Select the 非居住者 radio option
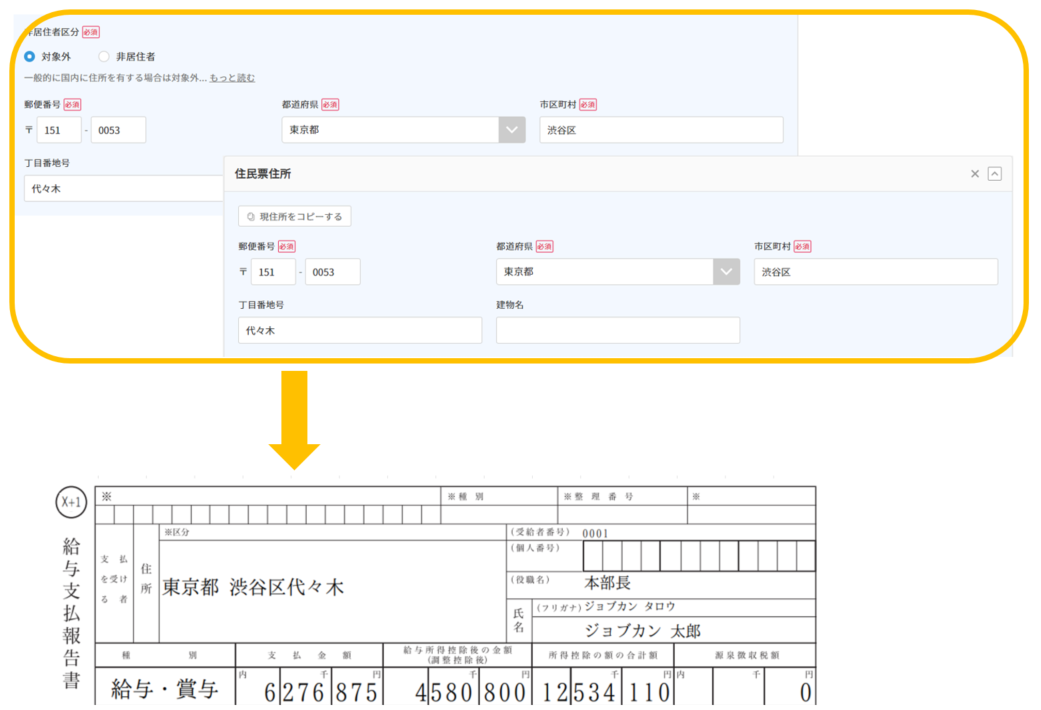This screenshot has height=710, width=1041. pos(104,57)
